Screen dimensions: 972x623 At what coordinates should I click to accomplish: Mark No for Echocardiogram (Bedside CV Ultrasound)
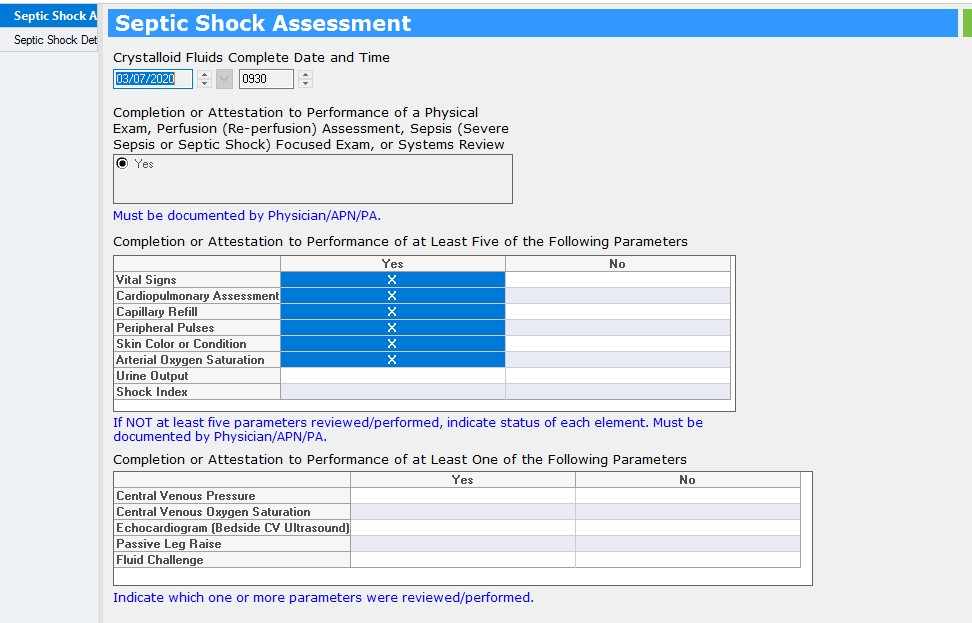(688, 528)
